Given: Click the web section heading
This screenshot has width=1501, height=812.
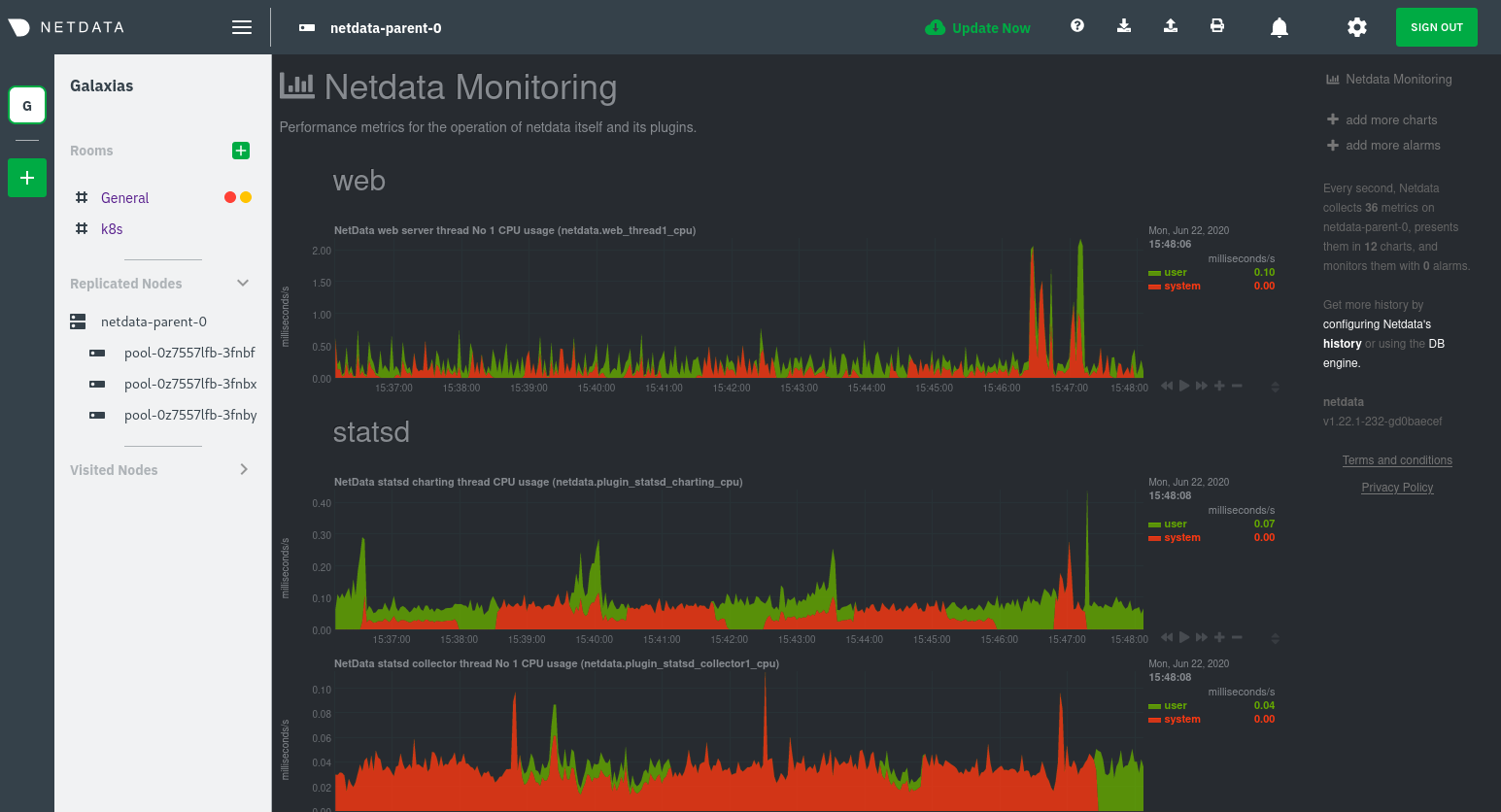Looking at the screenshot, I should click(359, 181).
